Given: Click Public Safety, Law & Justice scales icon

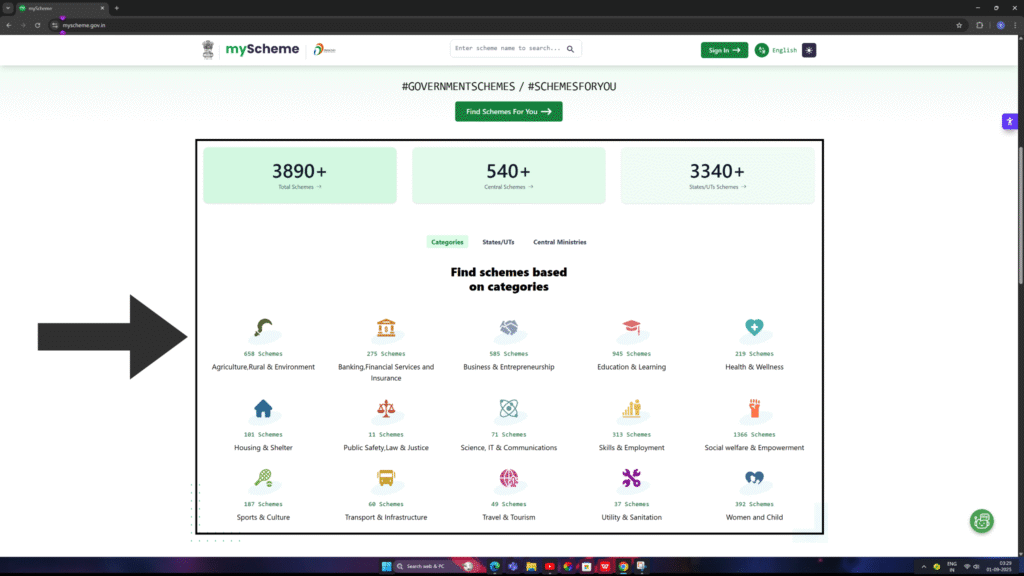Looking at the screenshot, I should [x=386, y=409].
